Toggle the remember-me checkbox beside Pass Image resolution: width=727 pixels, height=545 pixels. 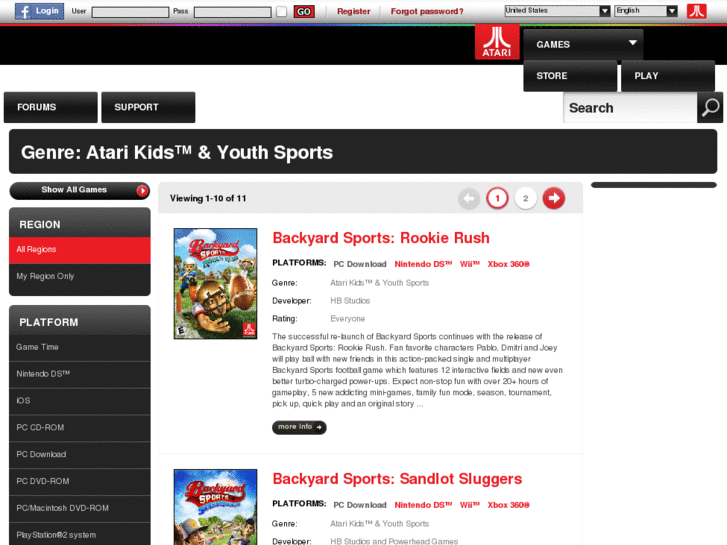tap(281, 12)
